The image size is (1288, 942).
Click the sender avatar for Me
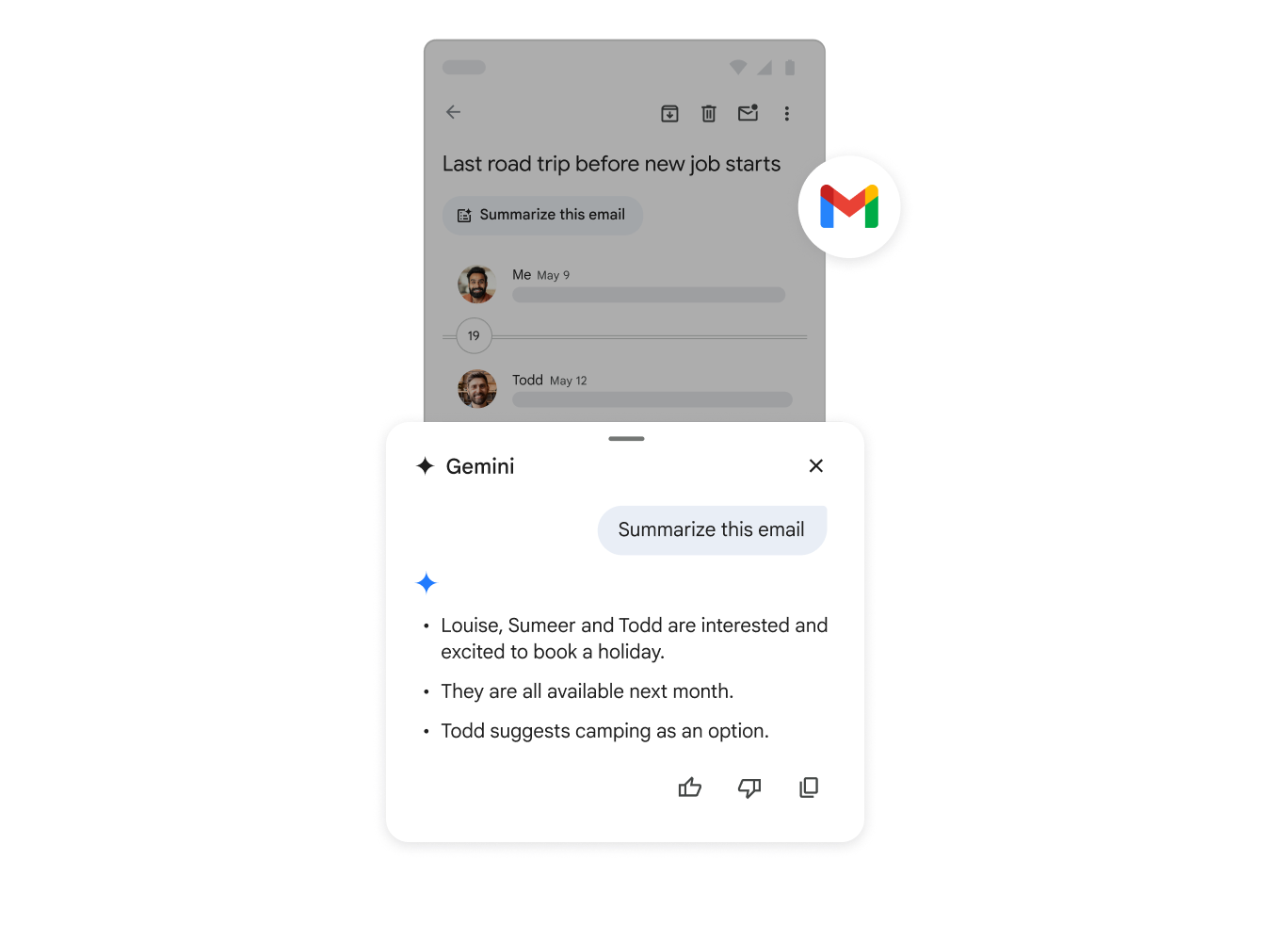(477, 284)
